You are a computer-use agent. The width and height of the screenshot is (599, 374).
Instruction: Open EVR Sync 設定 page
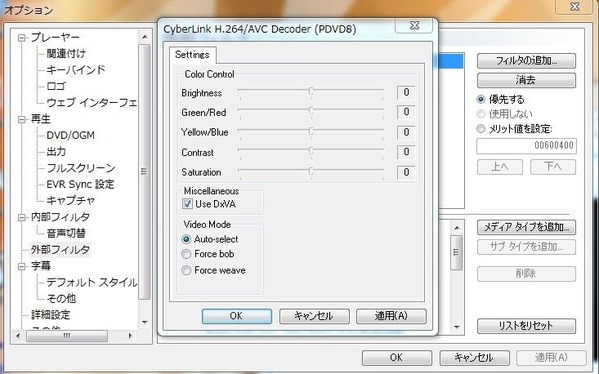click(80, 185)
